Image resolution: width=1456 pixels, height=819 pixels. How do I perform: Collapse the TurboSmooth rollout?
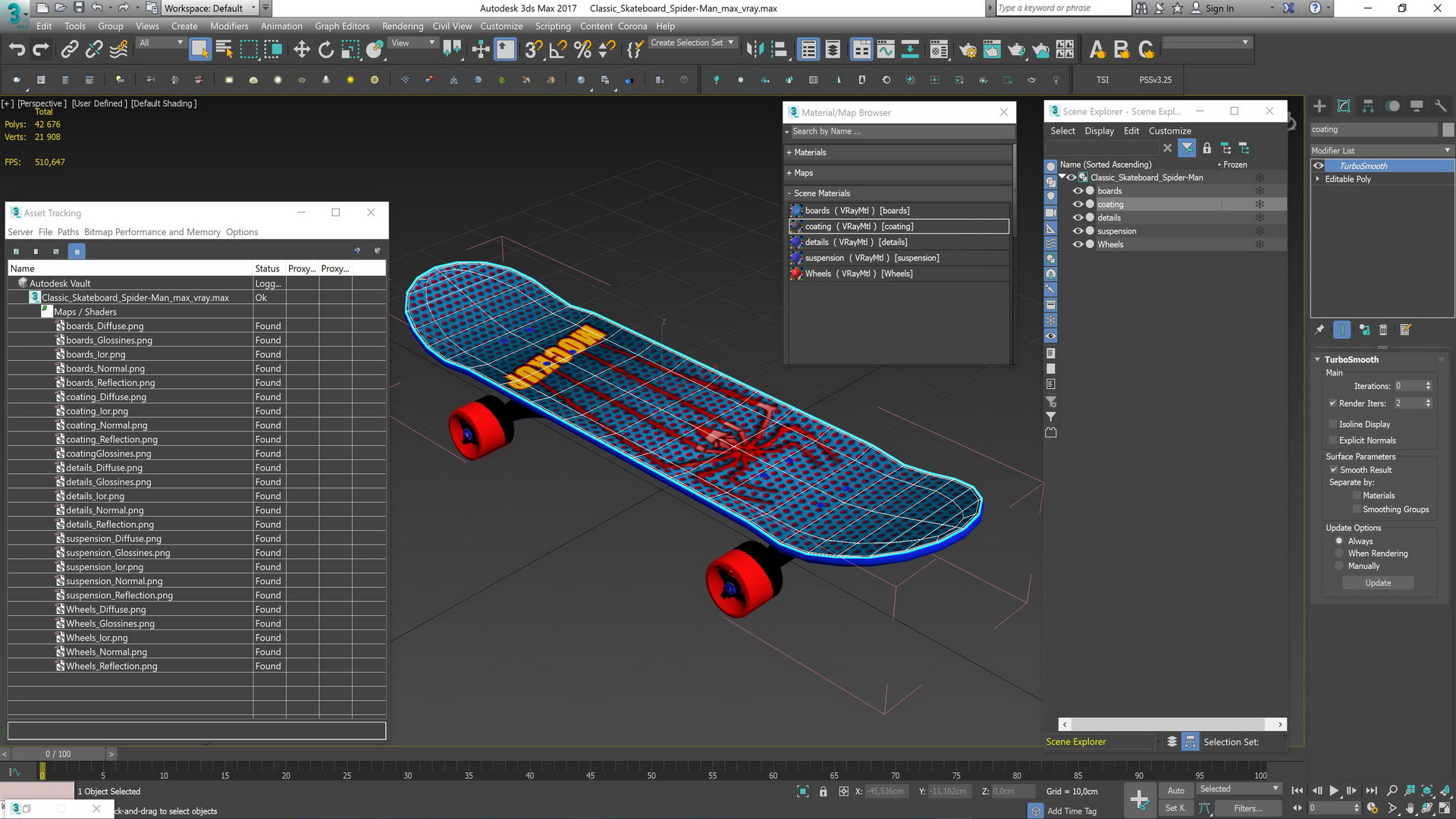(x=1317, y=359)
